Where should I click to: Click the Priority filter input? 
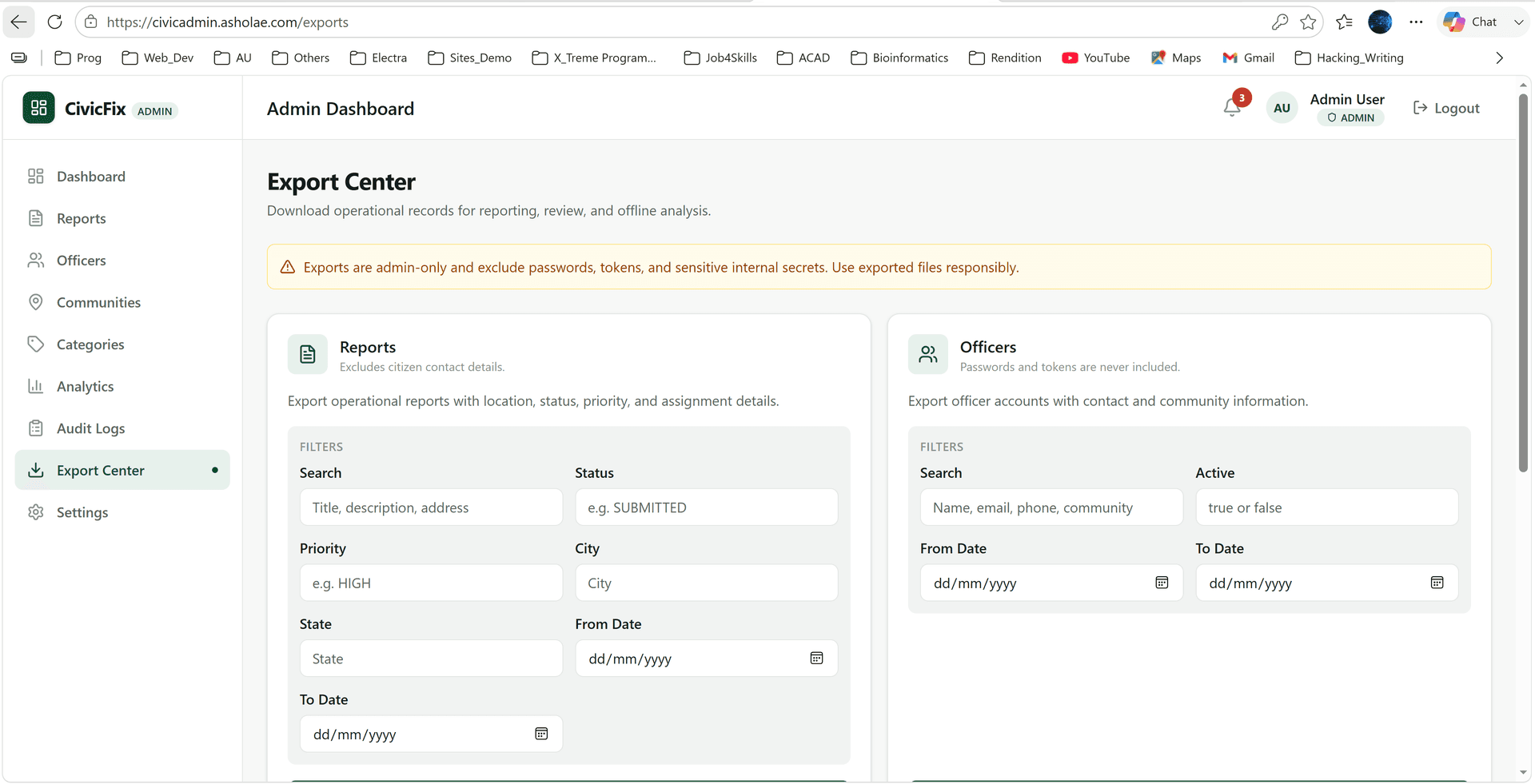(x=431, y=583)
